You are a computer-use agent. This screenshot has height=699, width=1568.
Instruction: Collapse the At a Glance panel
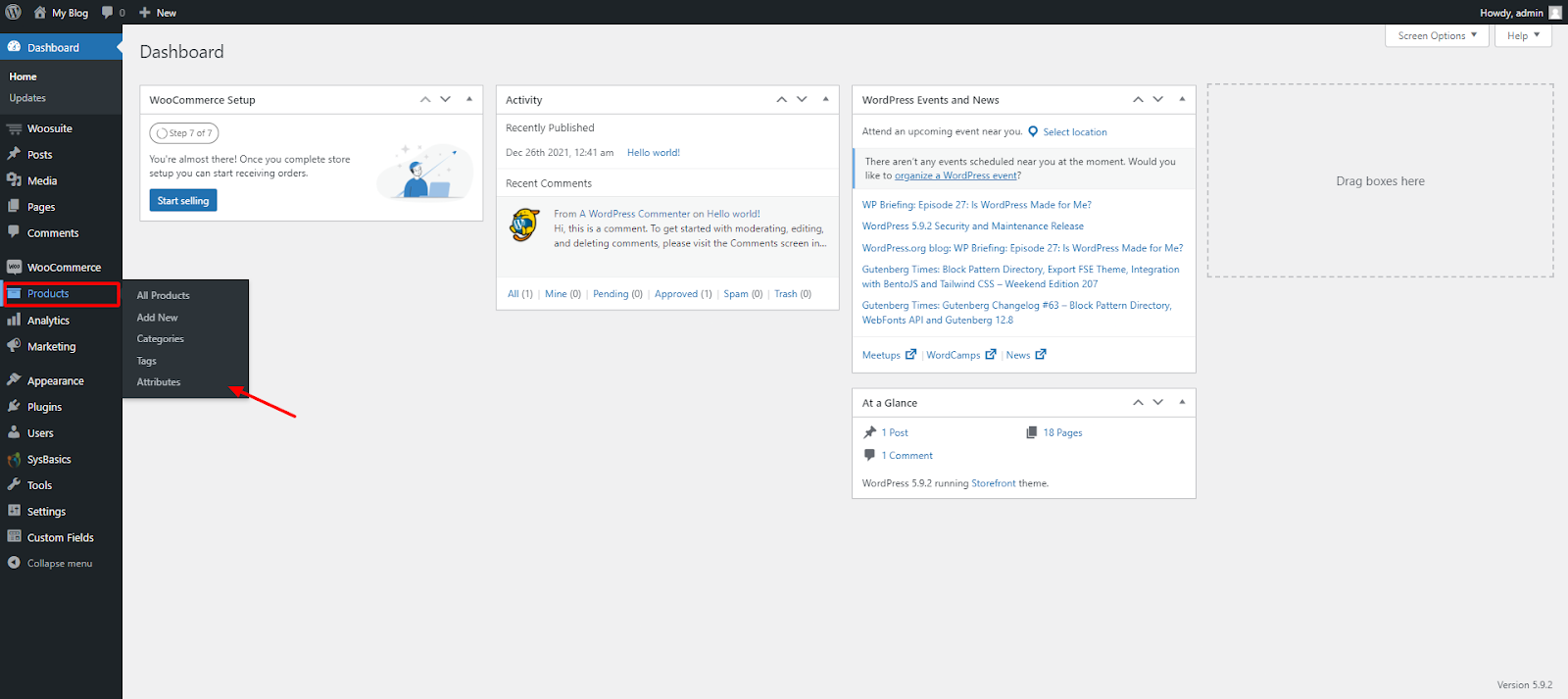click(1182, 402)
